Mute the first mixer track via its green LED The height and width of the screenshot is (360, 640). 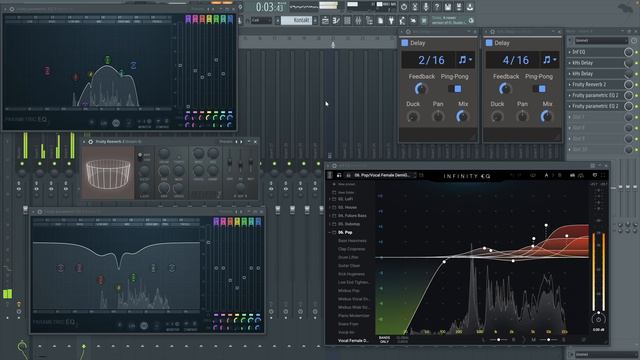point(22,164)
